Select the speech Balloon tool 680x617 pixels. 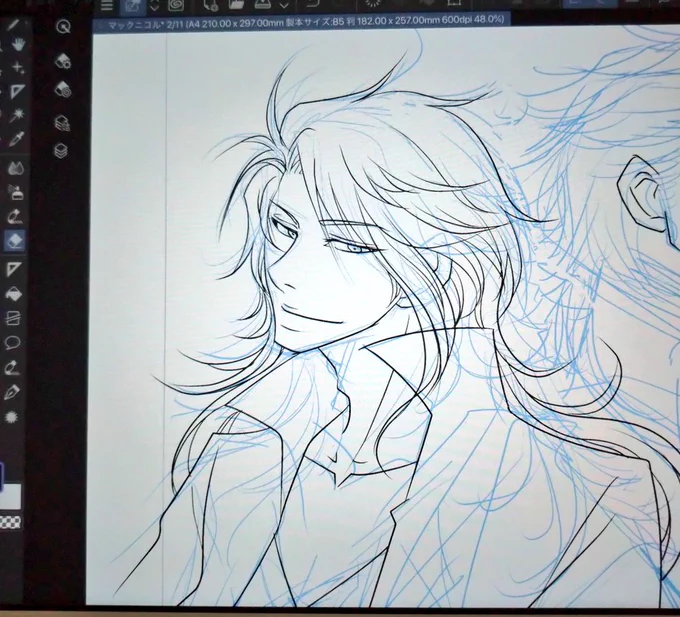pos(12,343)
